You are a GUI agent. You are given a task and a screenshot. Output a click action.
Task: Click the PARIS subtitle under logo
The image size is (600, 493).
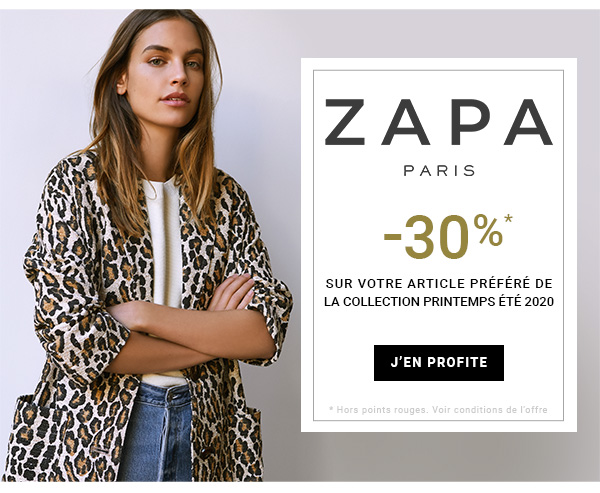(439, 170)
